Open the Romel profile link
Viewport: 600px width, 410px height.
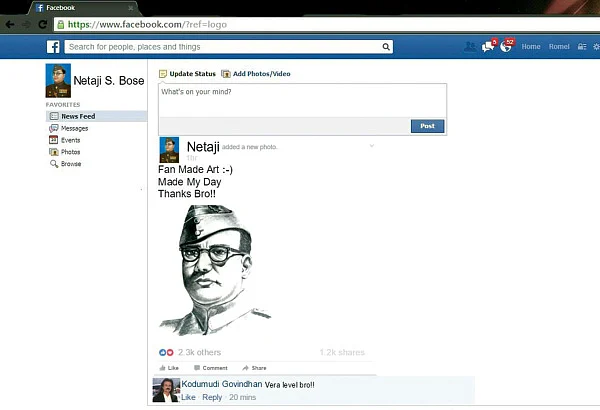click(x=559, y=47)
